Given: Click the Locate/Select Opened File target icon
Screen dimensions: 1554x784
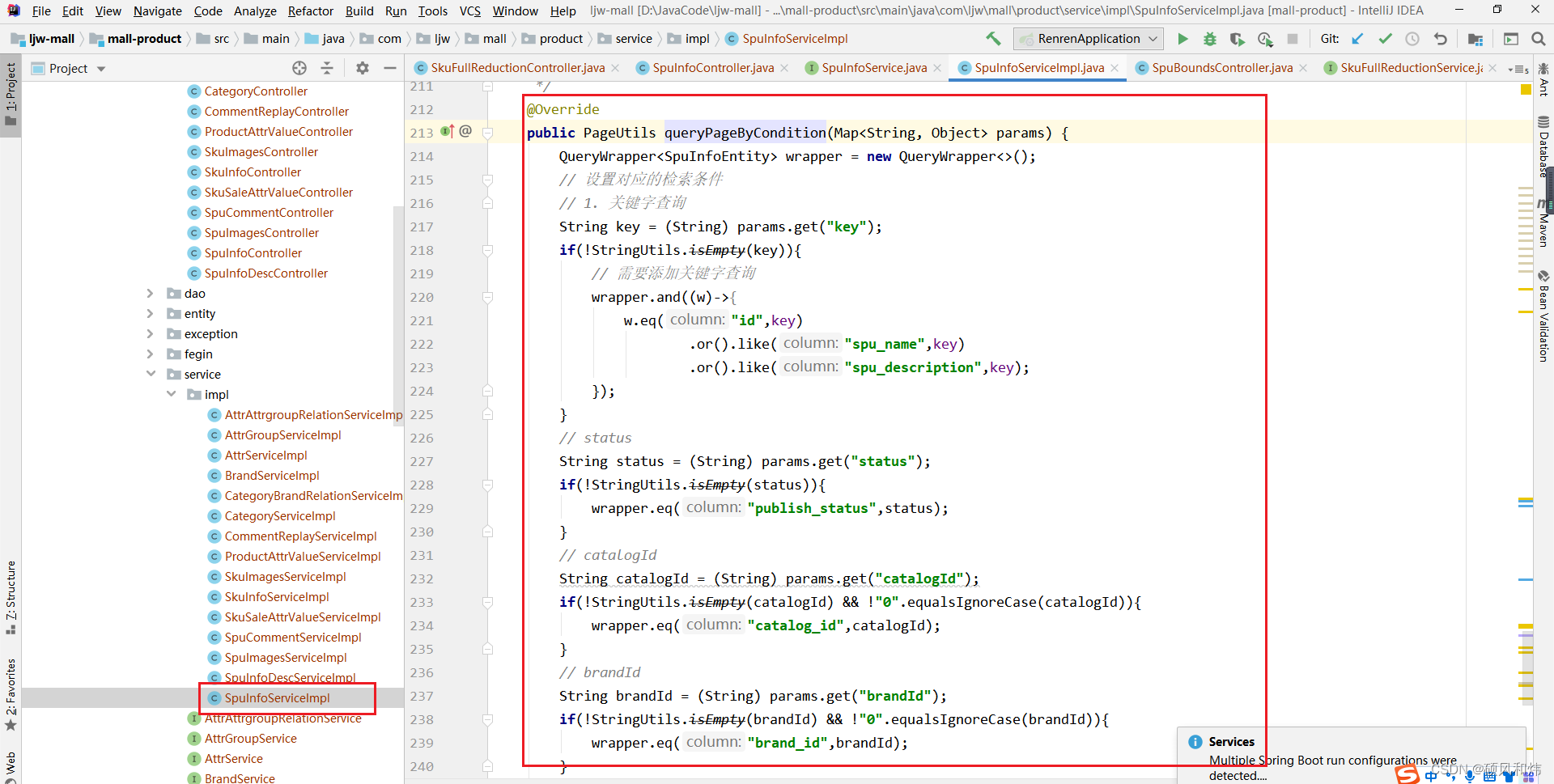Looking at the screenshot, I should [x=299, y=68].
